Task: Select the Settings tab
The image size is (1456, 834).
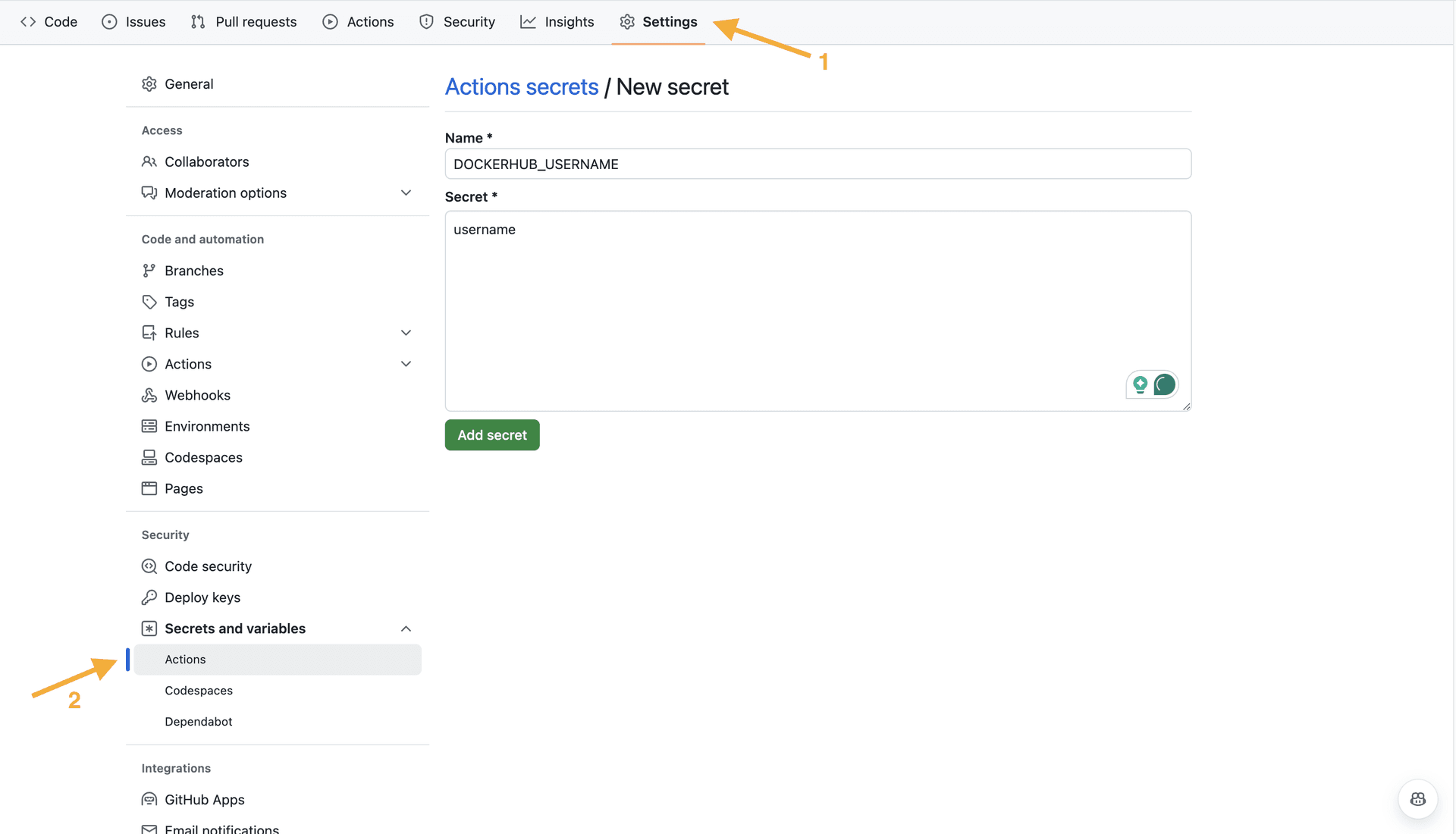Action: click(x=658, y=22)
